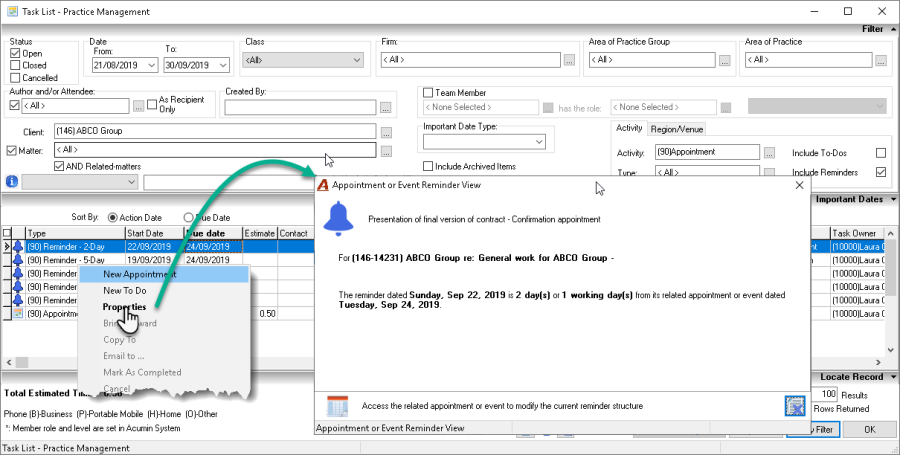Choose New To Do from context menu
The width and height of the screenshot is (900, 455).
125,291
